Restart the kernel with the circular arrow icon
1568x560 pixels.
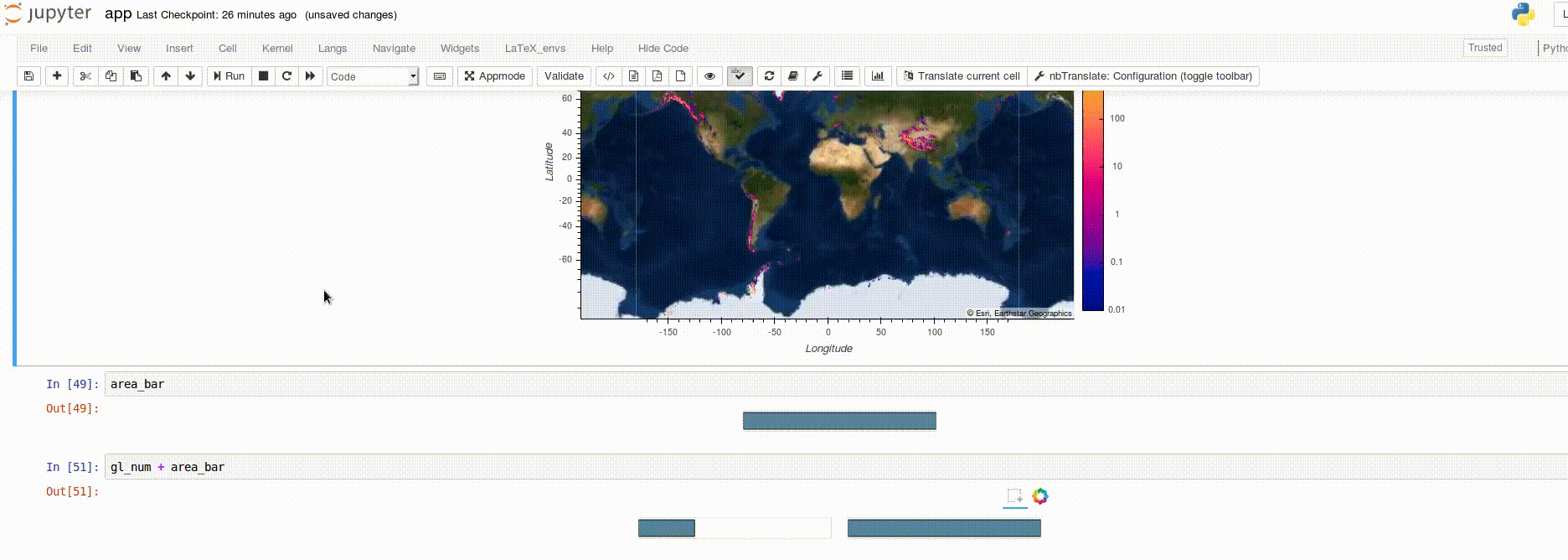[286, 76]
